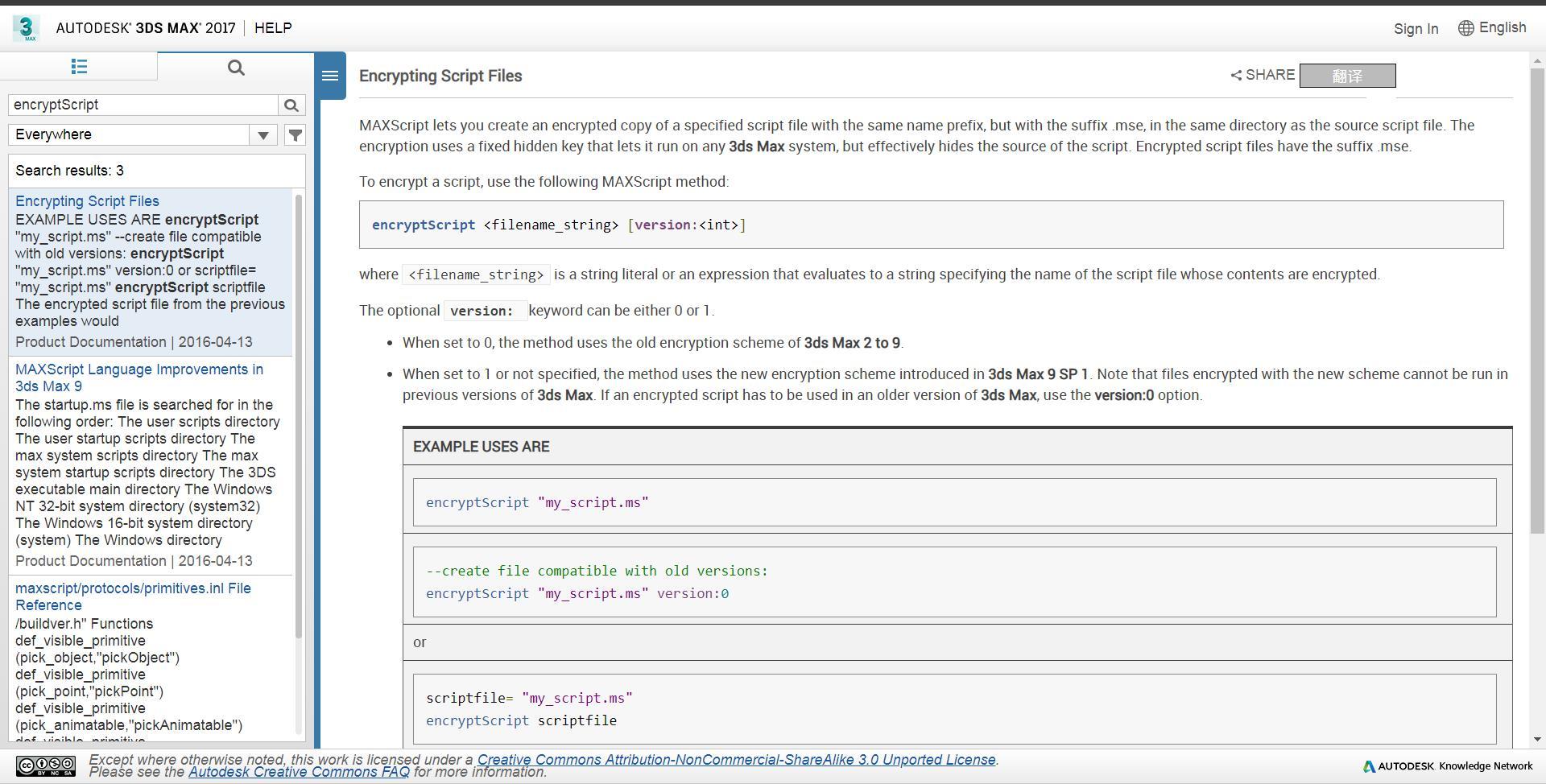This screenshot has width=1546, height=784.
Task: Click the Creative Commons license badge
Action: (x=46, y=765)
